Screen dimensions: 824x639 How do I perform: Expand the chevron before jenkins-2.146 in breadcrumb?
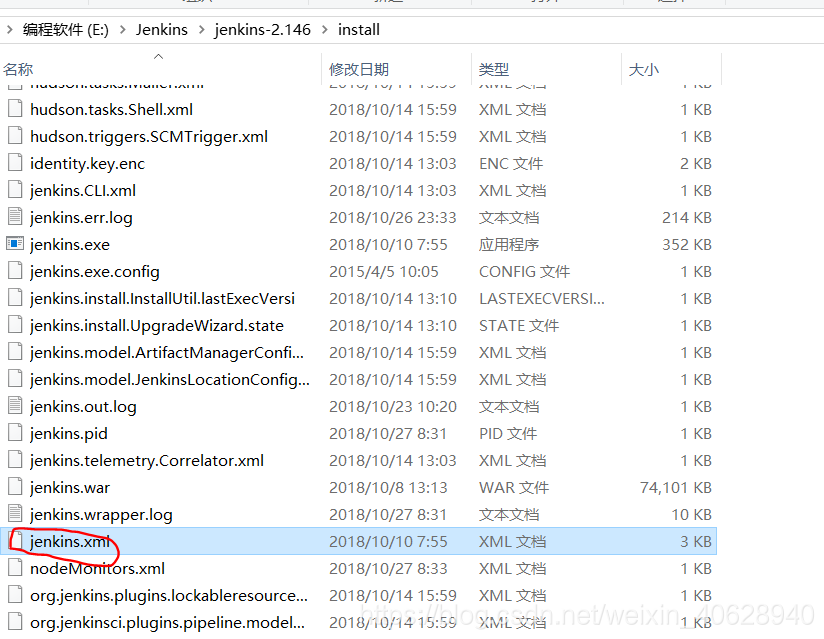202,29
